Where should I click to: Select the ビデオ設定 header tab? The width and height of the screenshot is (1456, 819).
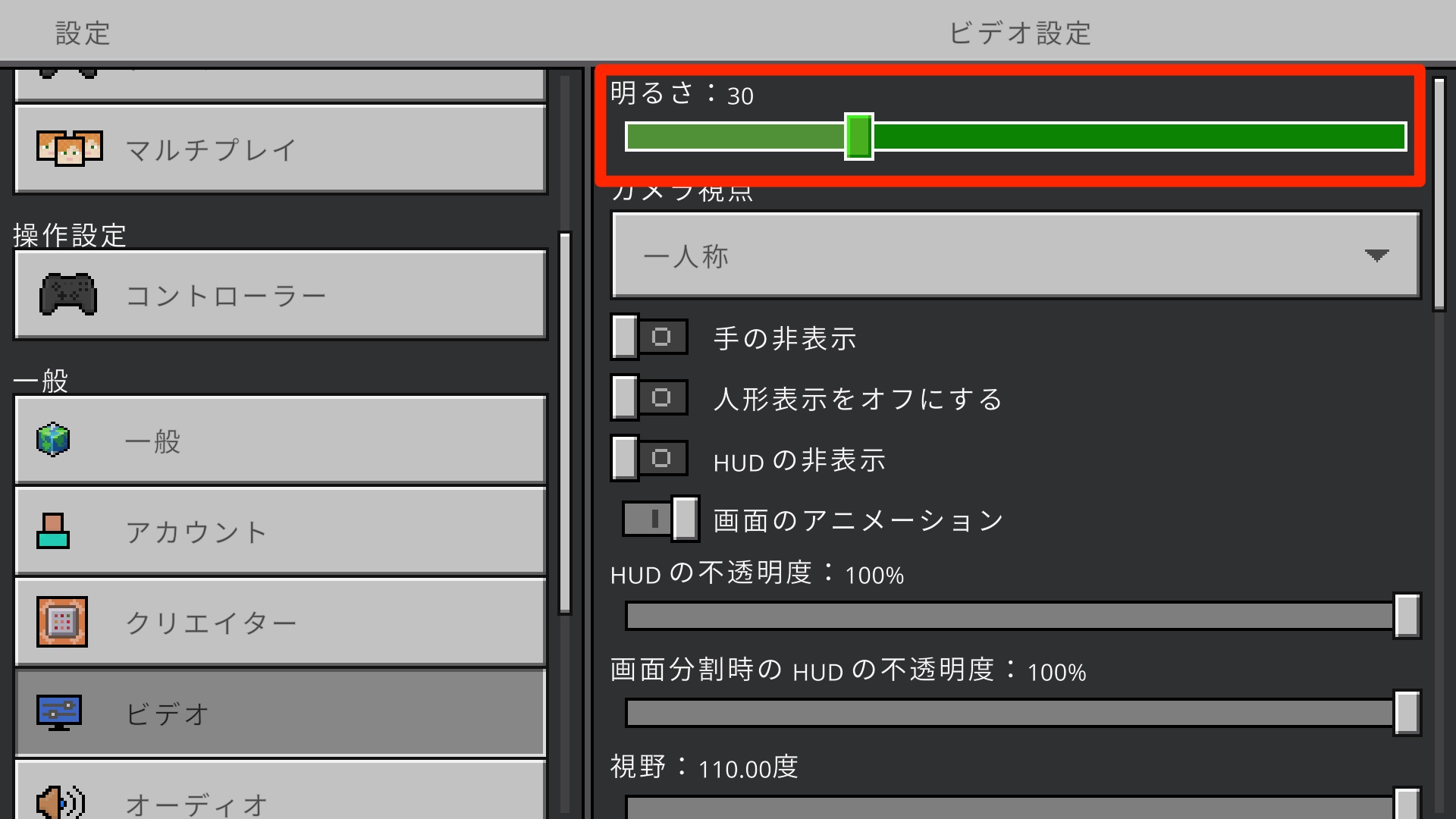(1019, 32)
